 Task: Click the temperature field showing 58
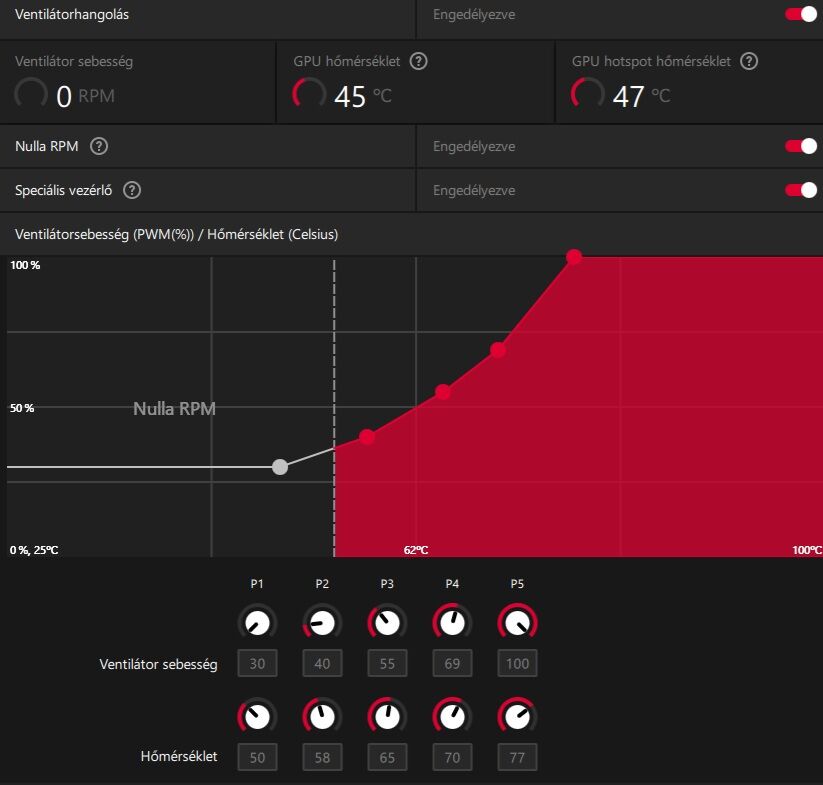point(322,757)
